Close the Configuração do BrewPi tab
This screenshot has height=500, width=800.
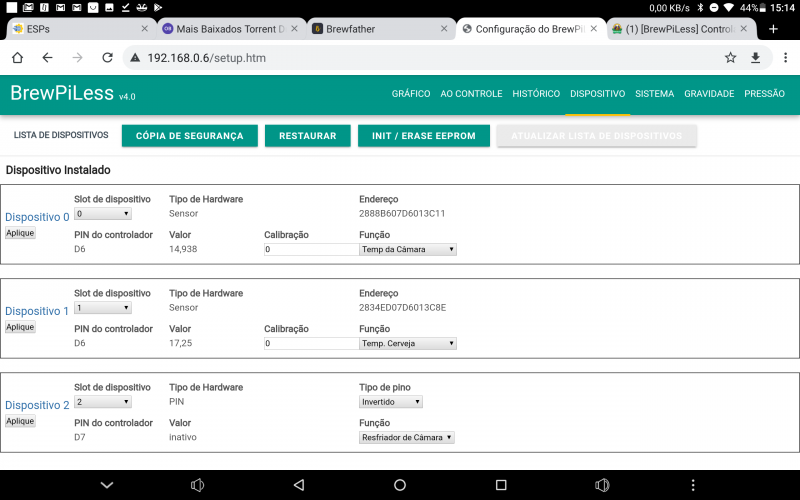click(594, 29)
